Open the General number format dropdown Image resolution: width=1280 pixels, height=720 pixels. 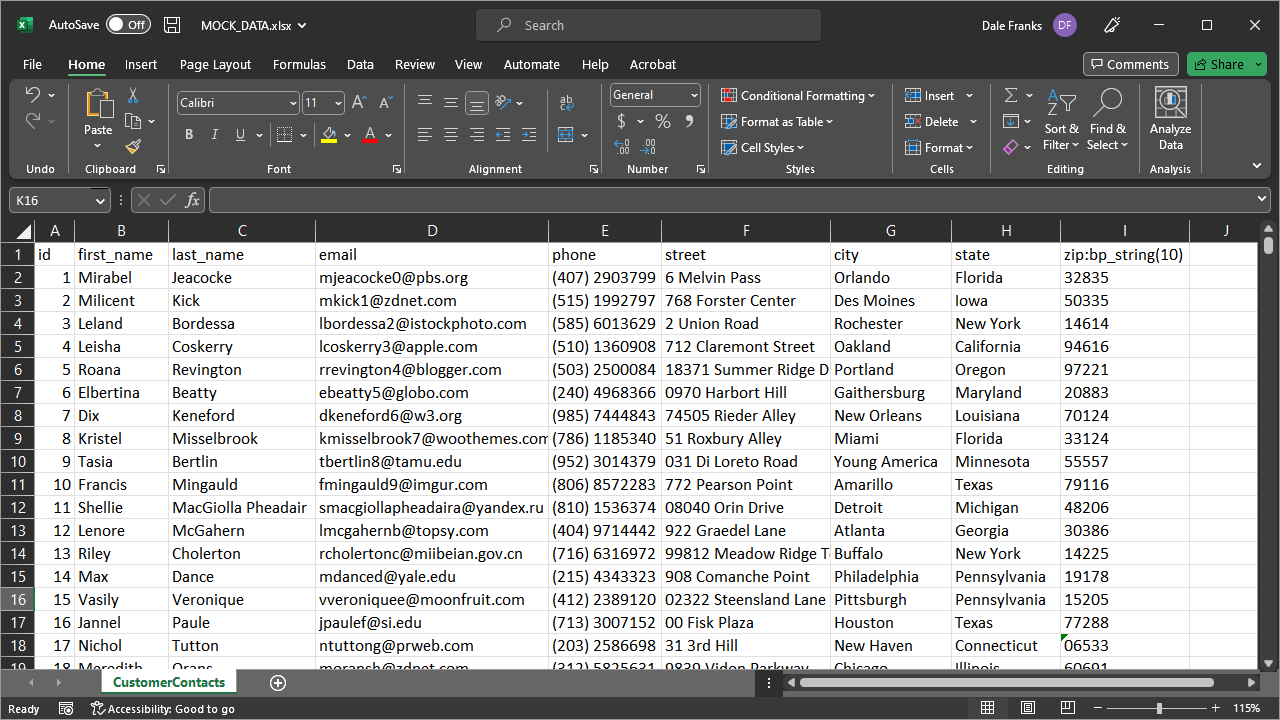click(x=694, y=95)
